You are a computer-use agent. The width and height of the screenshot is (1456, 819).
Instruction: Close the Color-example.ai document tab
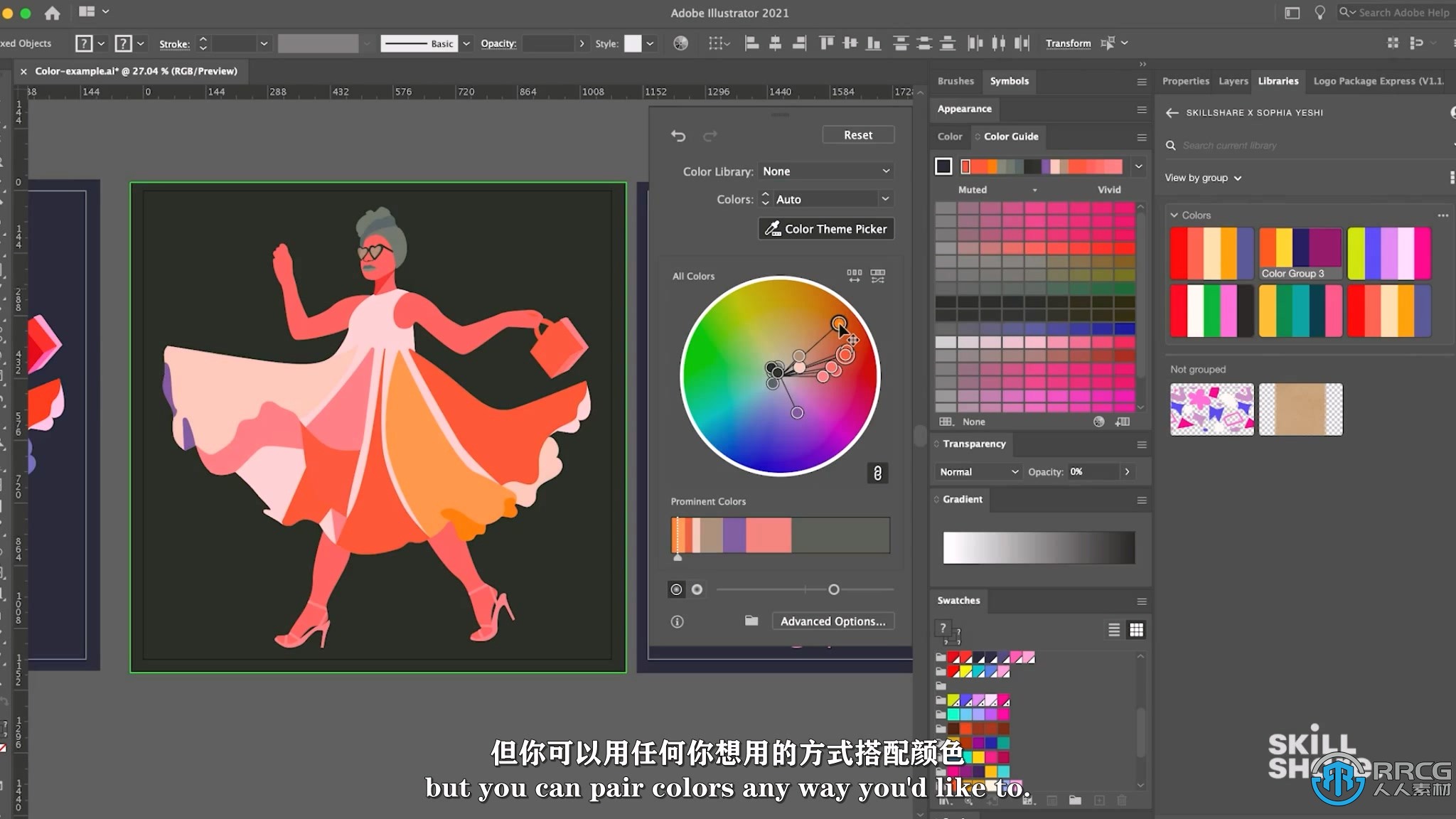click(x=23, y=71)
